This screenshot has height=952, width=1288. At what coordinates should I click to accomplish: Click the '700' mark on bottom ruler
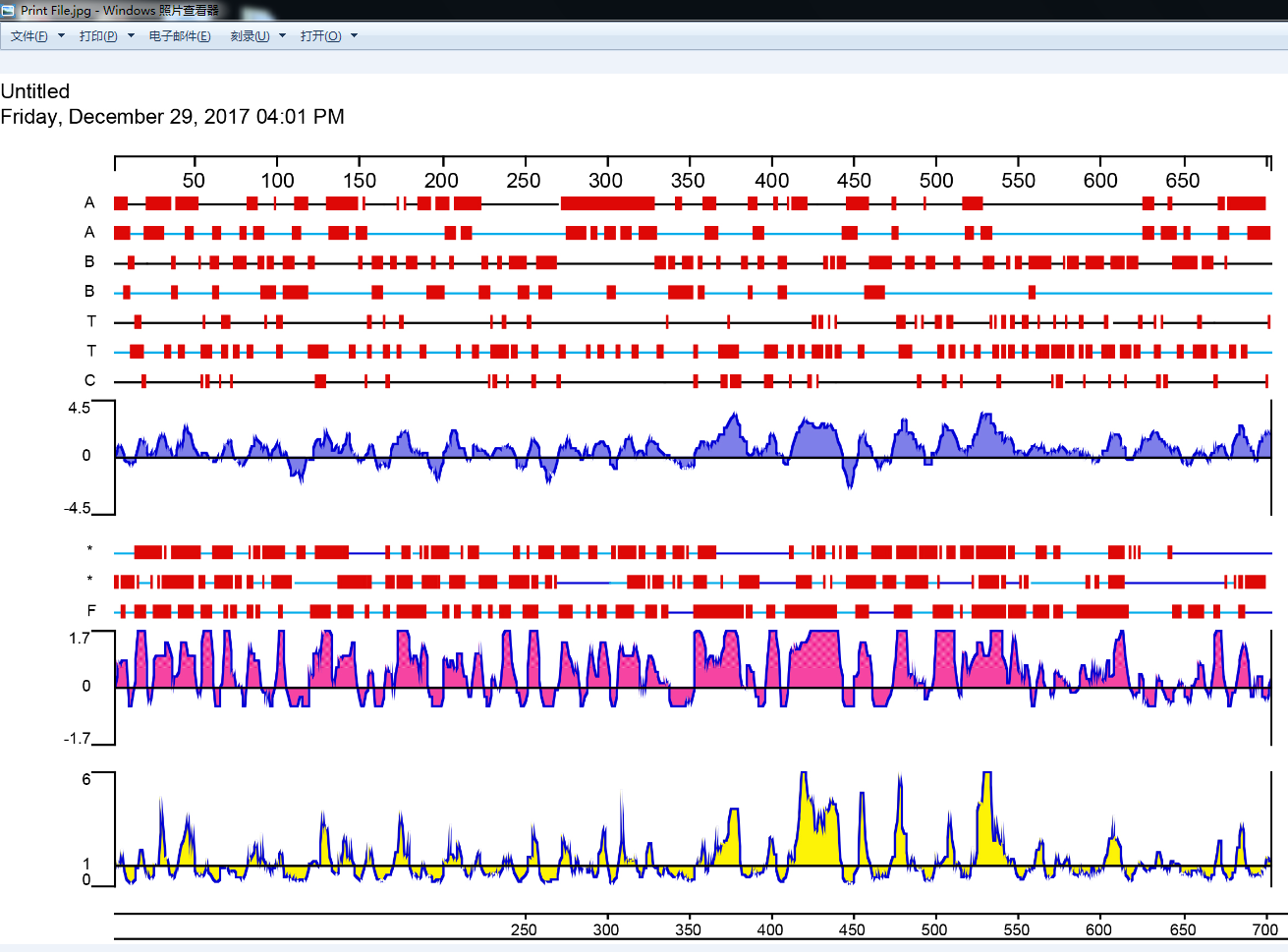pyautogui.click(x=1265, y=929)
